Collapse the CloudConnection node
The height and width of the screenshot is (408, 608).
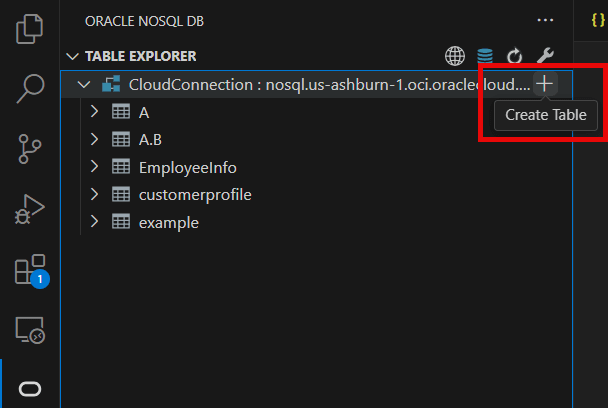point(84,84)
